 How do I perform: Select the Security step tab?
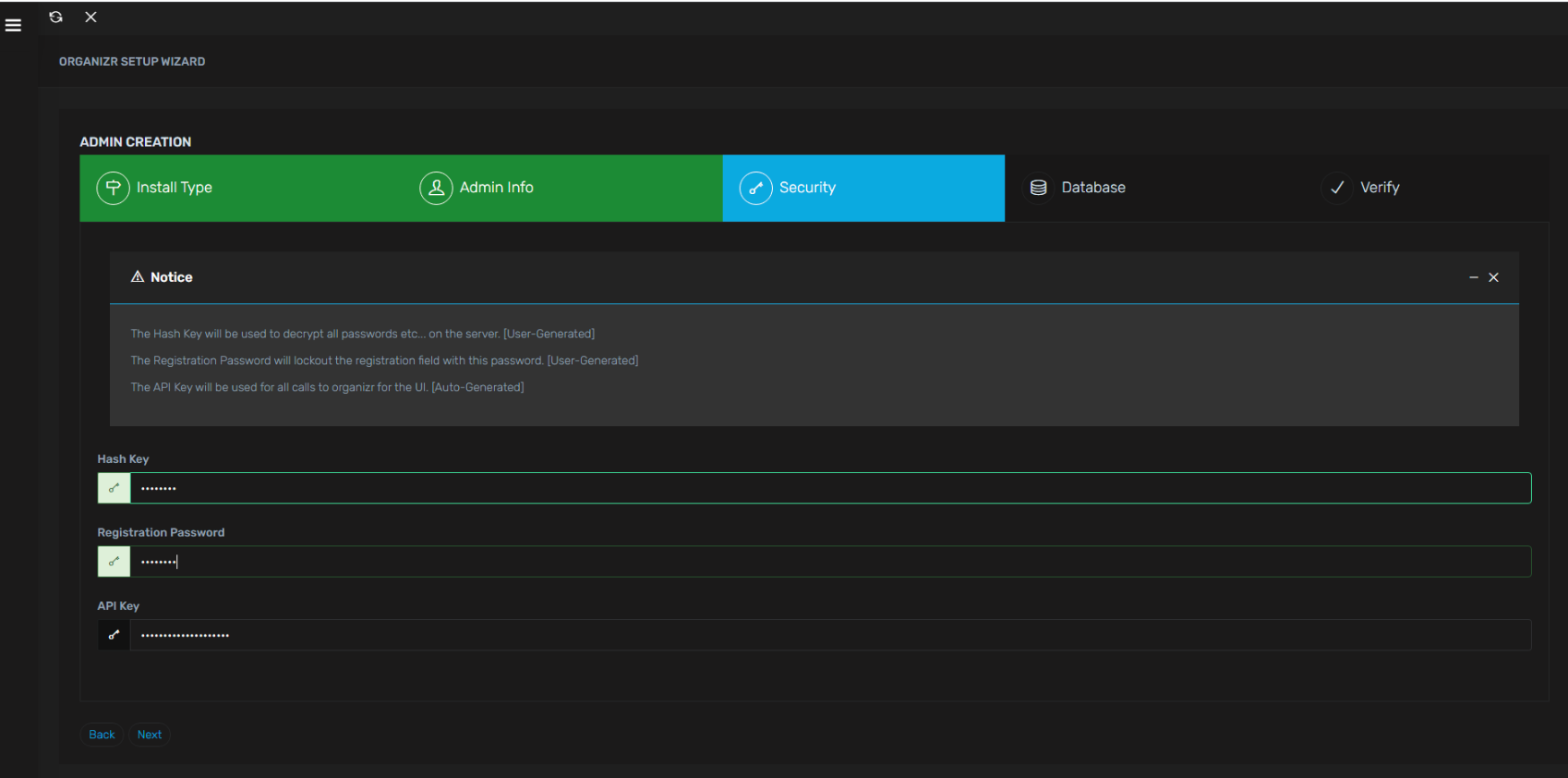coord(863,188)
